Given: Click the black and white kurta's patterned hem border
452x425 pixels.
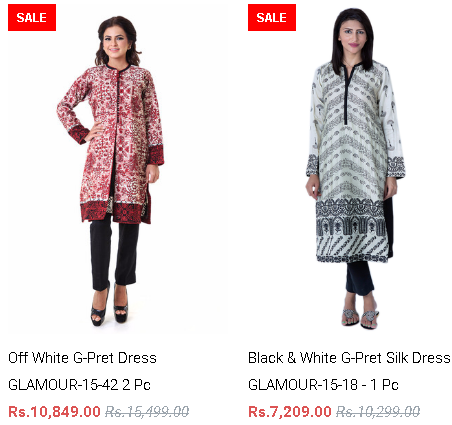Looking at the screenshot, I should click(350, 230).
